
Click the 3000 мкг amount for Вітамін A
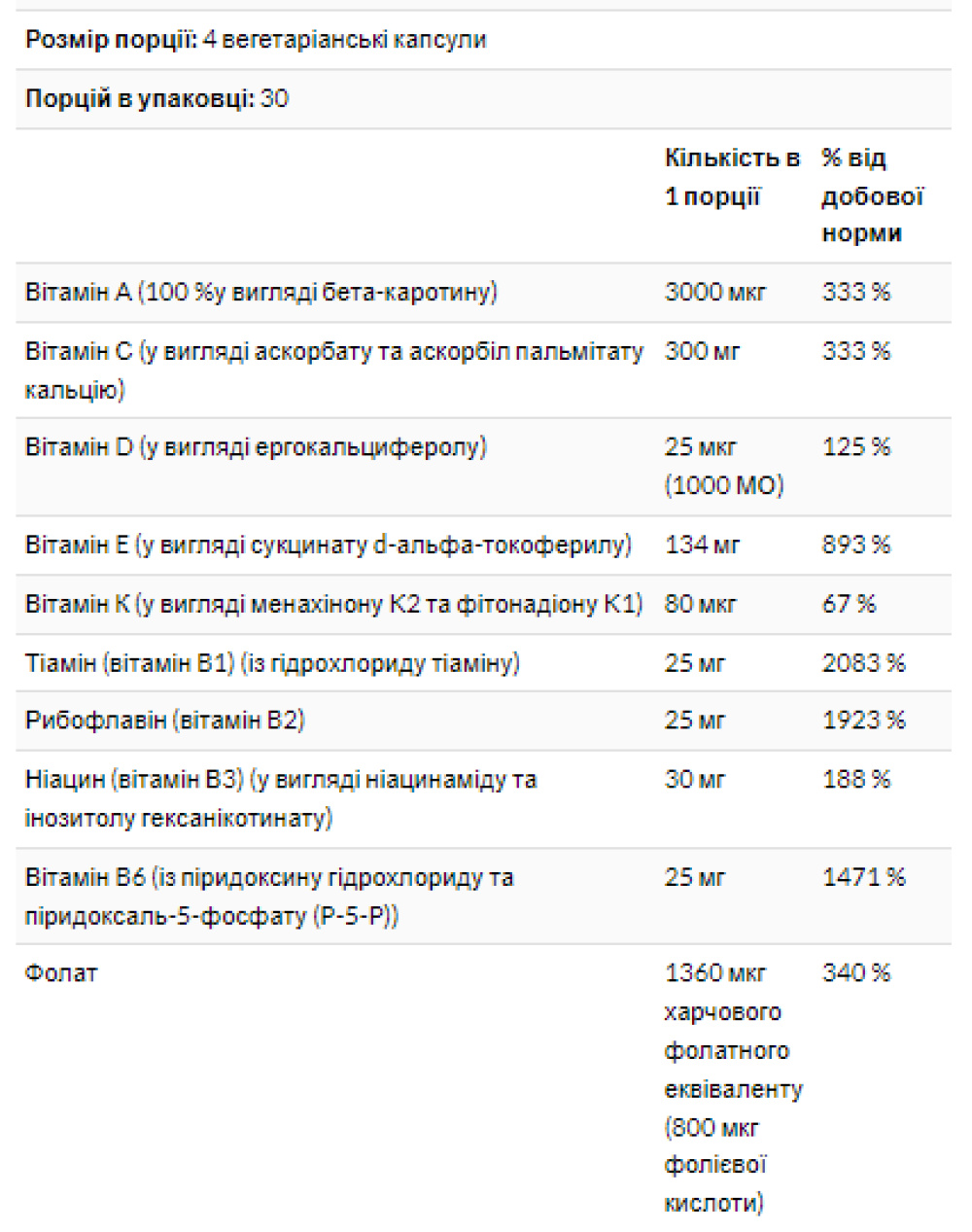tap(715, 293)
